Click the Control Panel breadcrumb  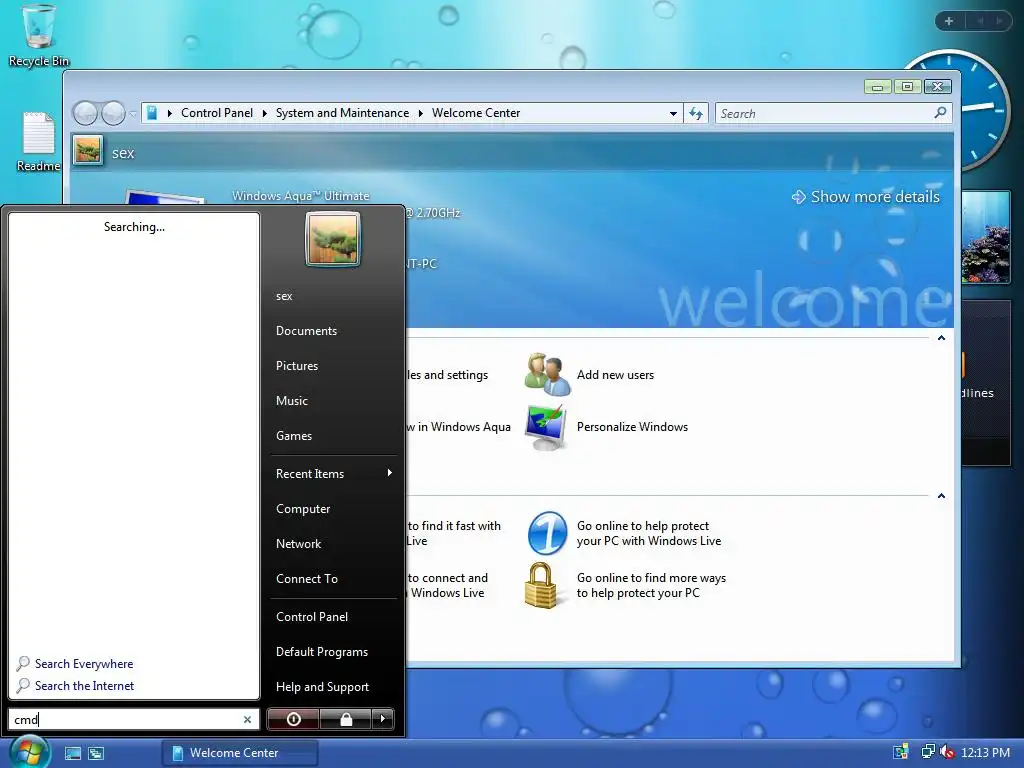click(217, 113)
